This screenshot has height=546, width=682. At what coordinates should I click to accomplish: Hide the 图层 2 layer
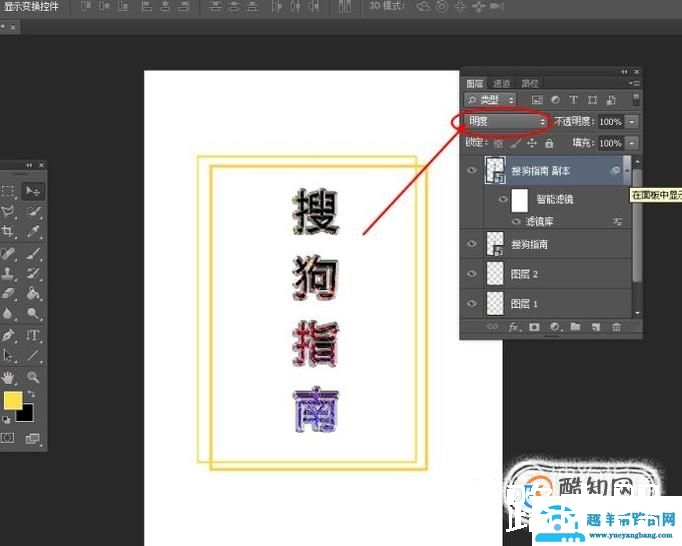pyautogui.click(x=471, y=274)
